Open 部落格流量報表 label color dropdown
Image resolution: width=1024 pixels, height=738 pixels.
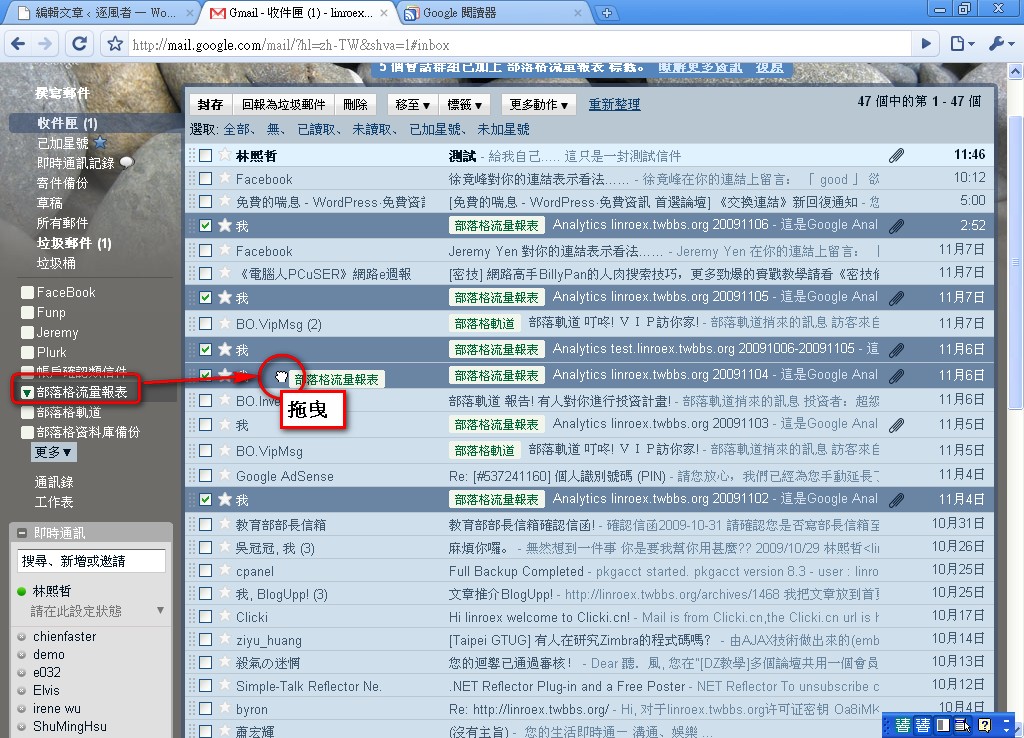[27, 393]
